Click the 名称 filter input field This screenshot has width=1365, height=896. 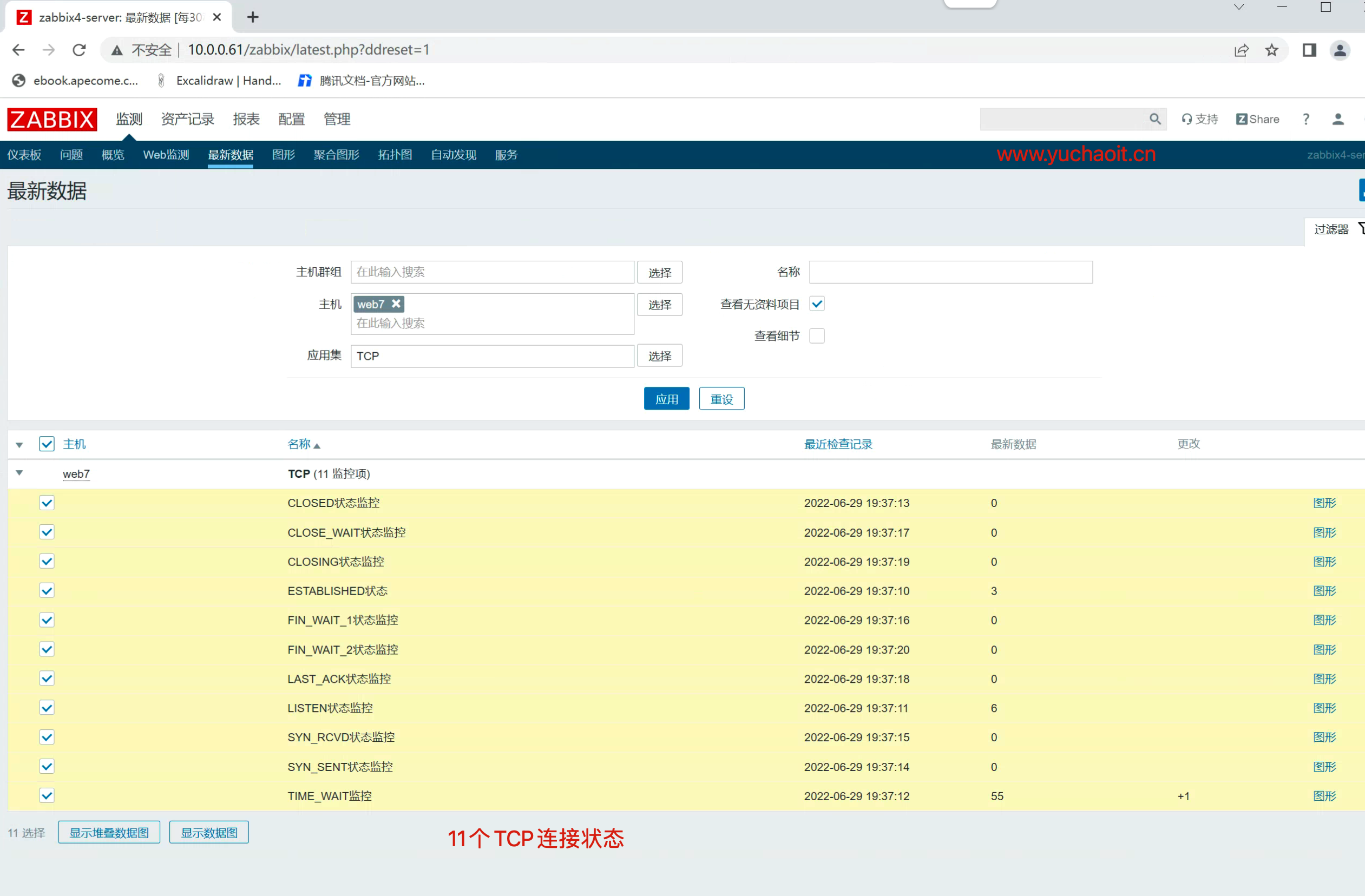[x=950, y=272]
